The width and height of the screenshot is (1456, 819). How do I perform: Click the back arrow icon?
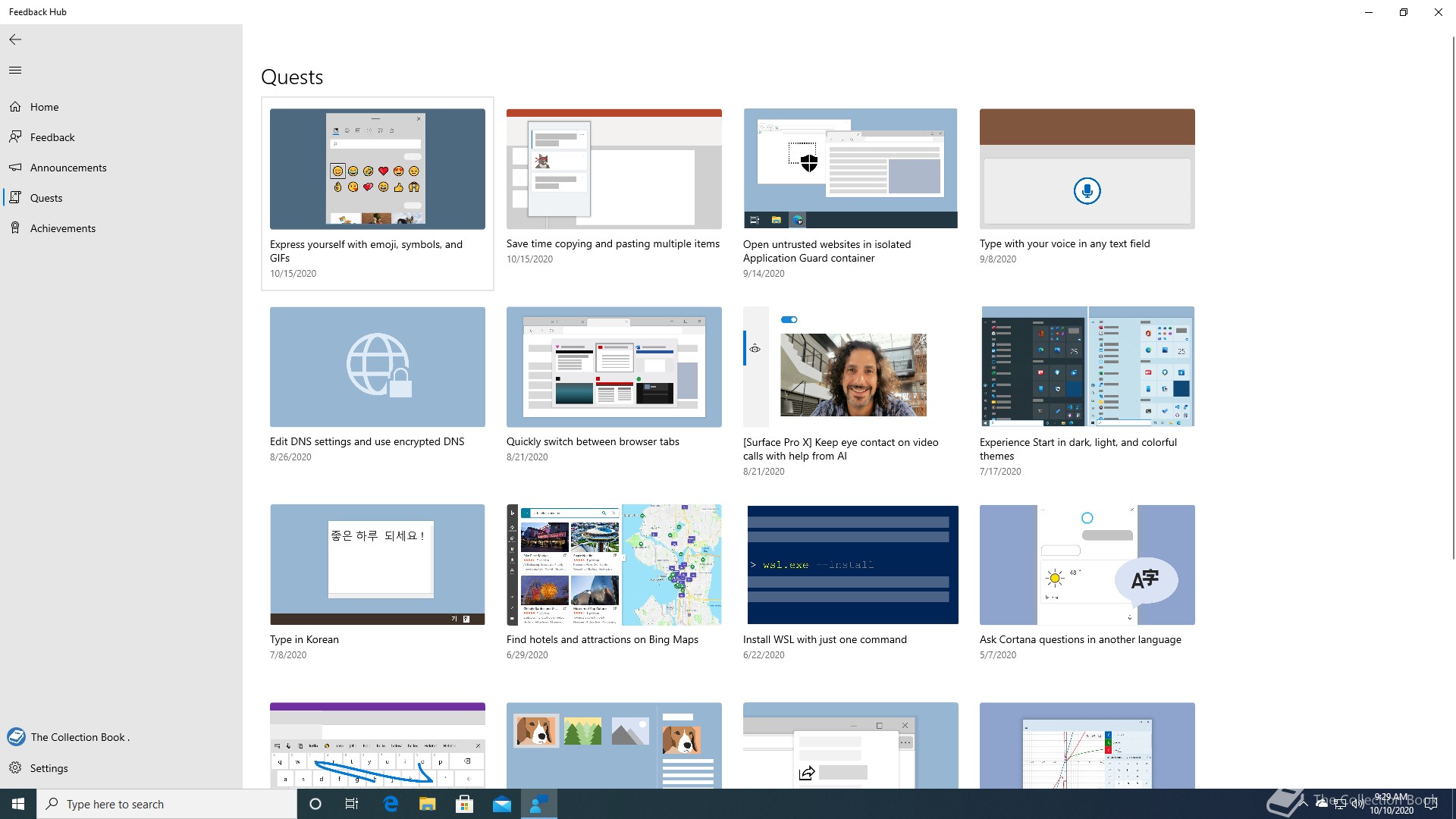tap(15, 39)
